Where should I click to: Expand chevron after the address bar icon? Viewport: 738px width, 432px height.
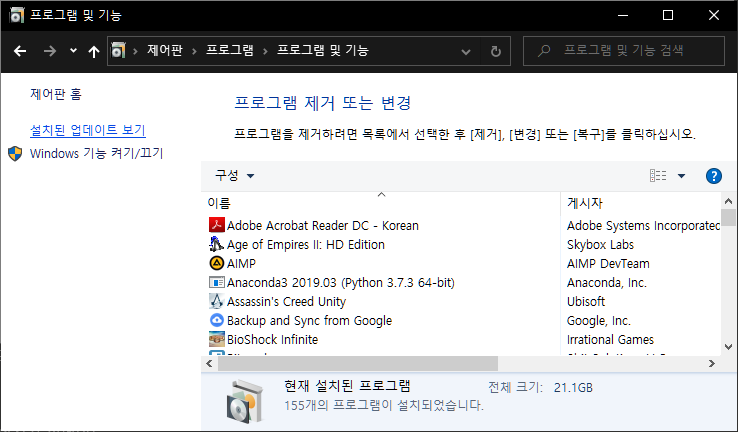pos(136,51)
